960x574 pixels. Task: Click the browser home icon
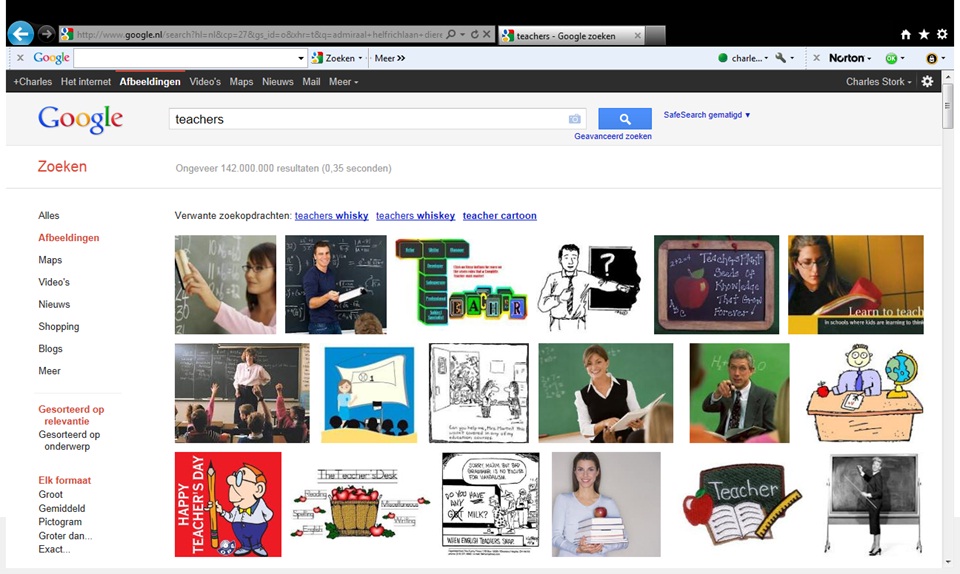906,34
